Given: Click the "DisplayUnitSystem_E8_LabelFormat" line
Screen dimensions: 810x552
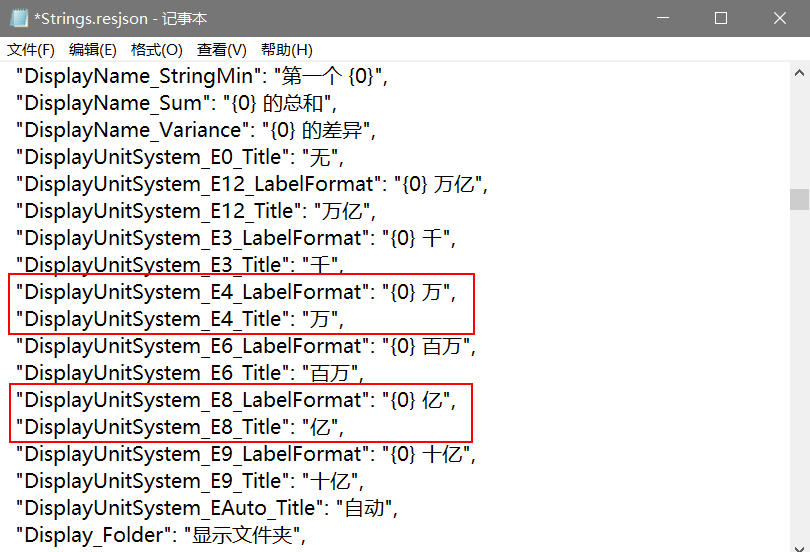Looking at the screenshot, I should point(236,401).
